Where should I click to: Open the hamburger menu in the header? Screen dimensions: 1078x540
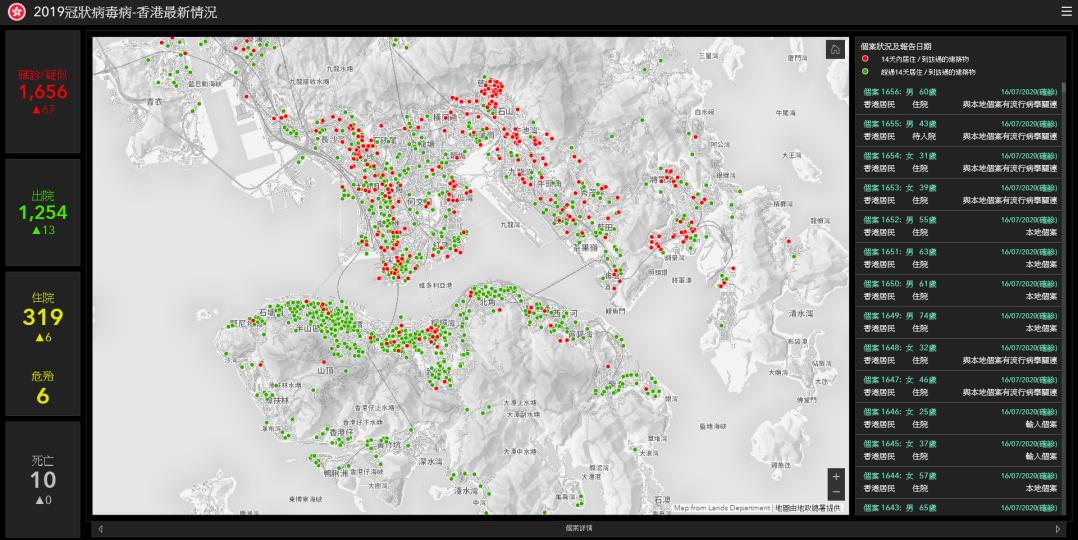pyautogui.click(x=1066, y=12)
